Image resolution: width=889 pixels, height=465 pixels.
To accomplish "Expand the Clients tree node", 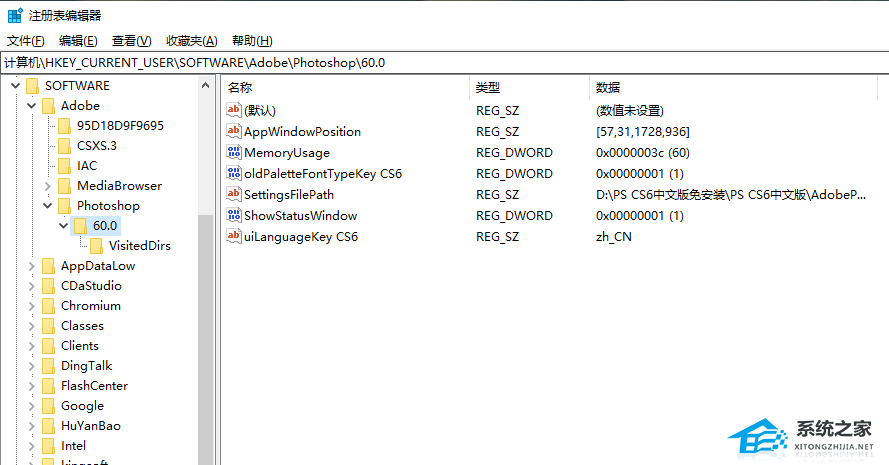I will [x=32, y=346].
